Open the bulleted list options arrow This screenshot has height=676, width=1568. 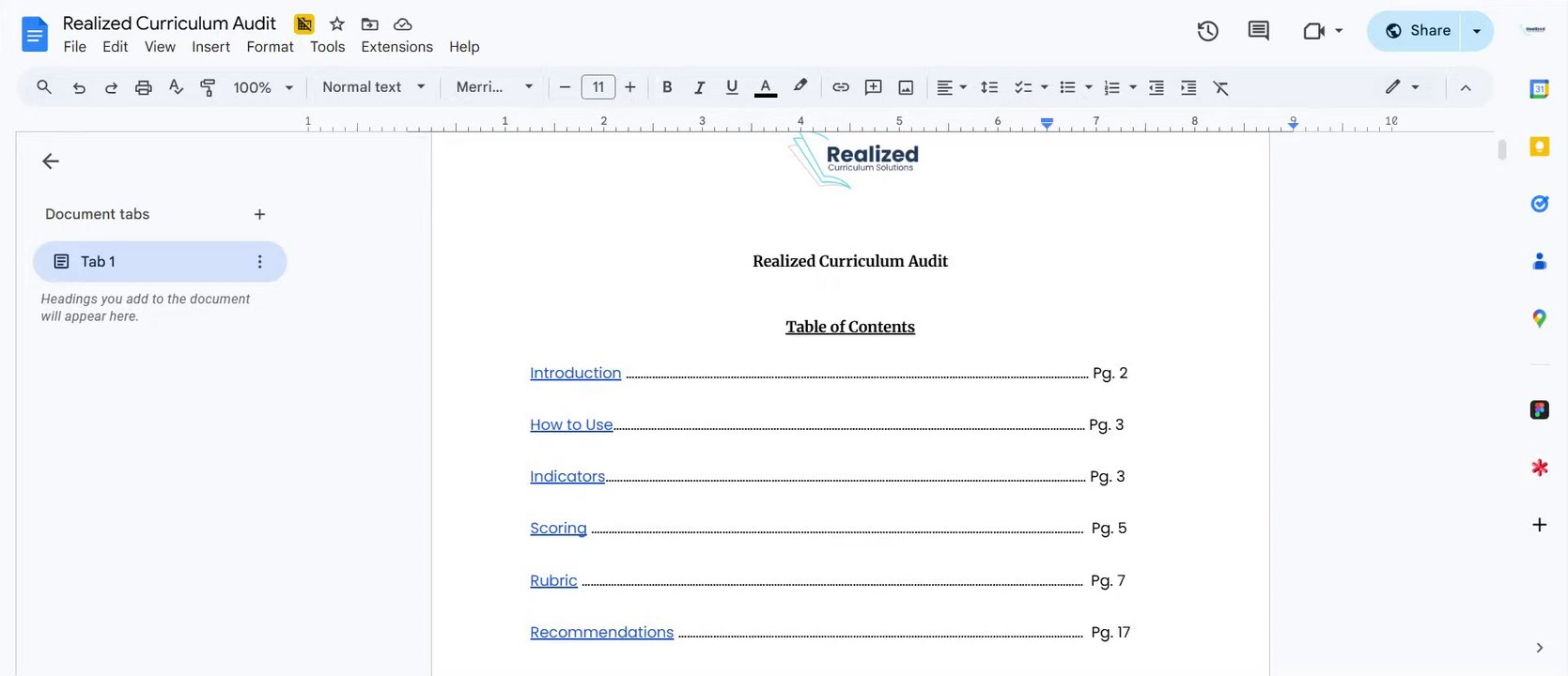(x=1089, y=87)
